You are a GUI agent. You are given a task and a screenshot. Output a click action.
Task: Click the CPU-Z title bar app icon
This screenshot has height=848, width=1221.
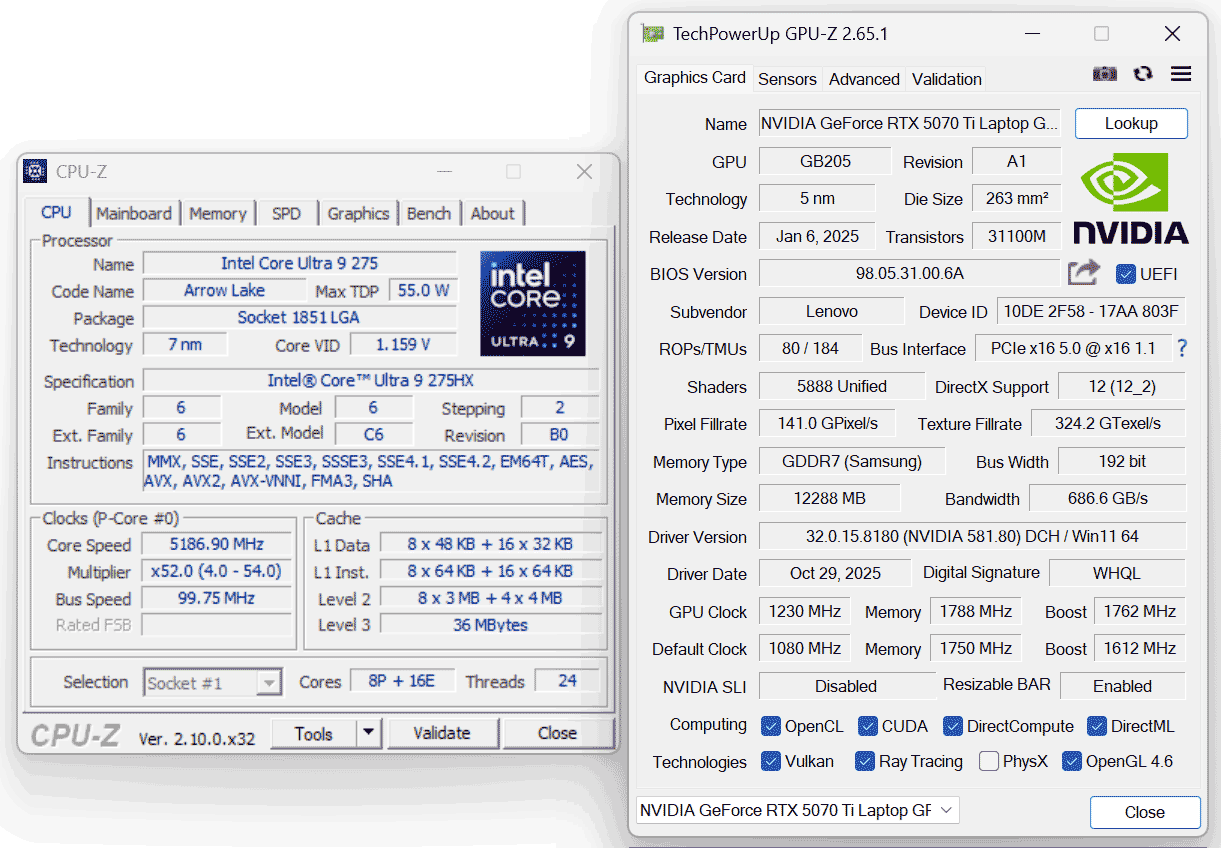tap(35, 171)
